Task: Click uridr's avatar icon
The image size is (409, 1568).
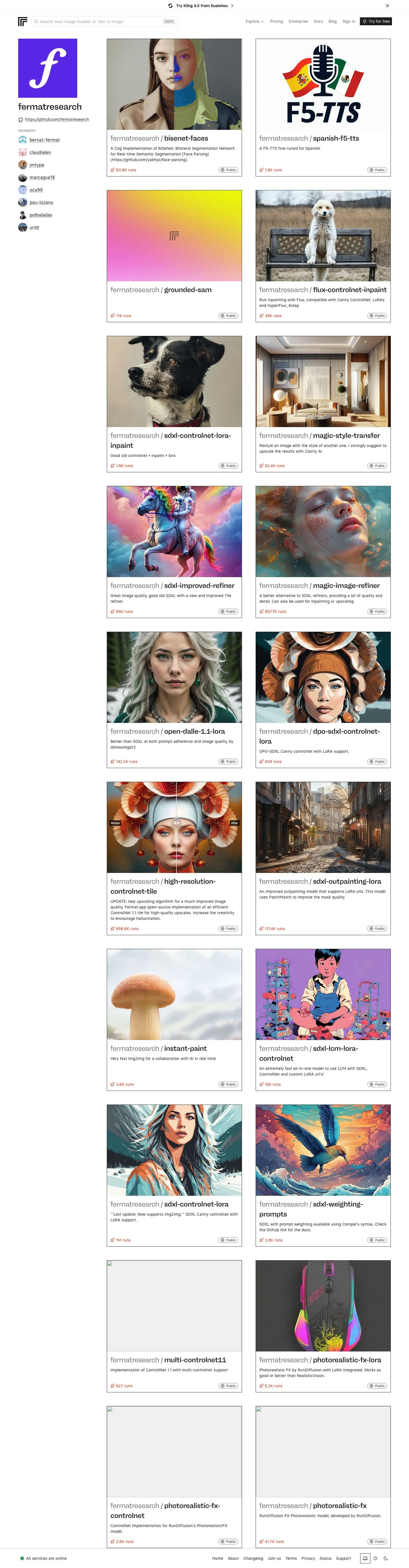Action: 22,227
